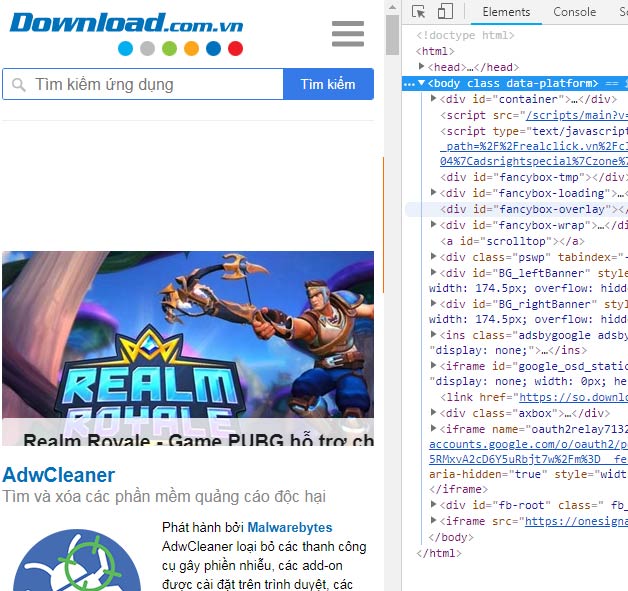
Task: Open the so.downlo... link href URL
Action: coord(573,397)
